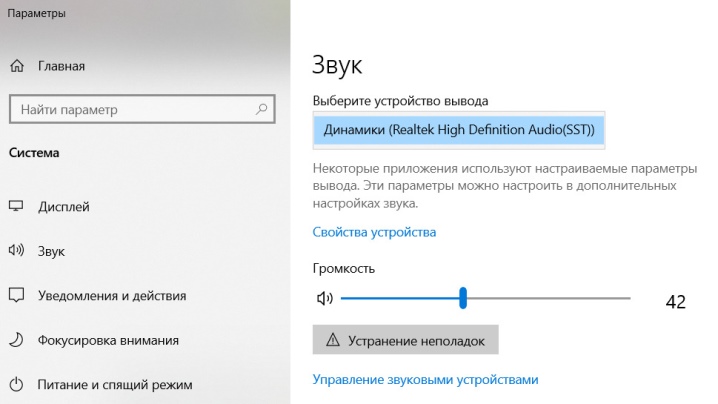Select Звук in the sidebar

[x=51, y=251]
